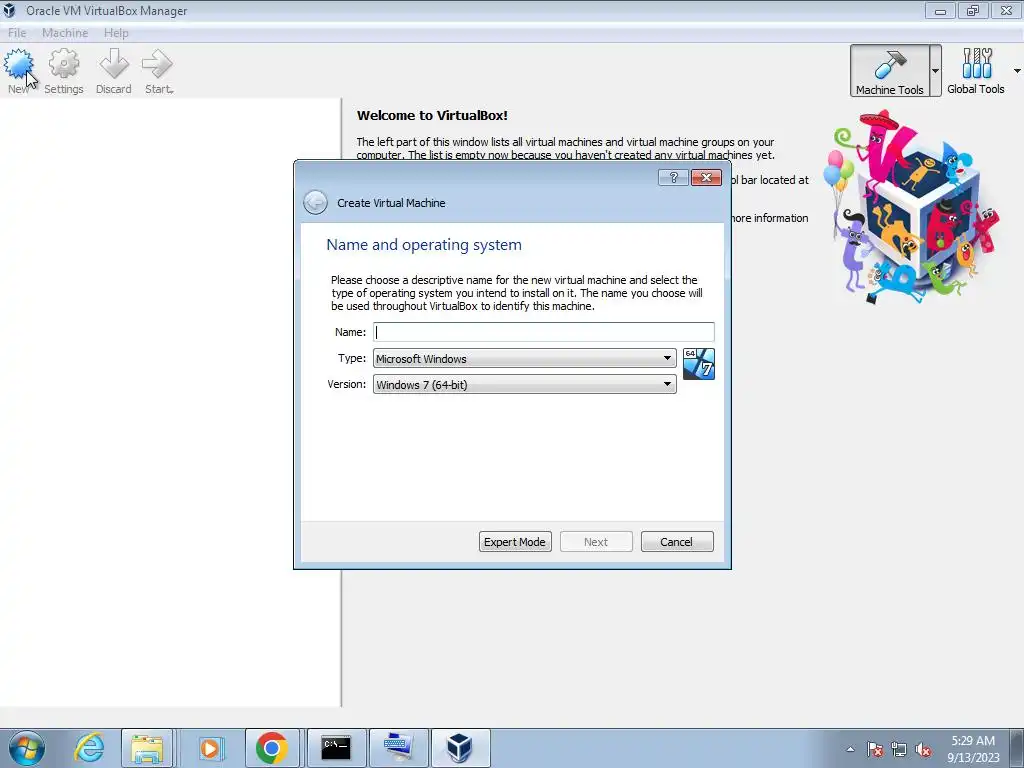The width and height of the screenshot is (1024, 768).
Task: Launch Google Chrome from taskbar
Action: 272,748
